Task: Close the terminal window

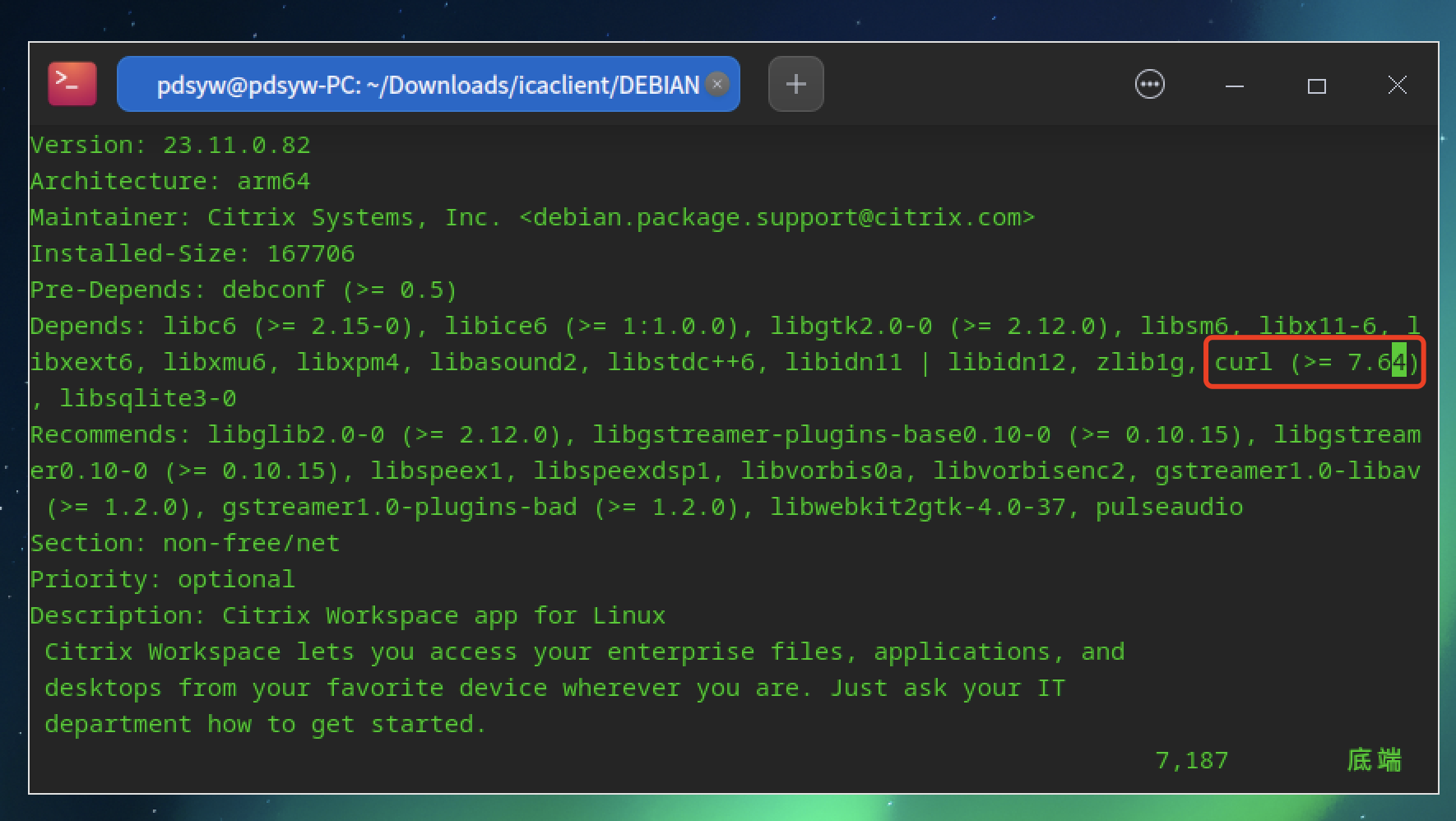Action: pyautogui.click(x=1397, y=85)
